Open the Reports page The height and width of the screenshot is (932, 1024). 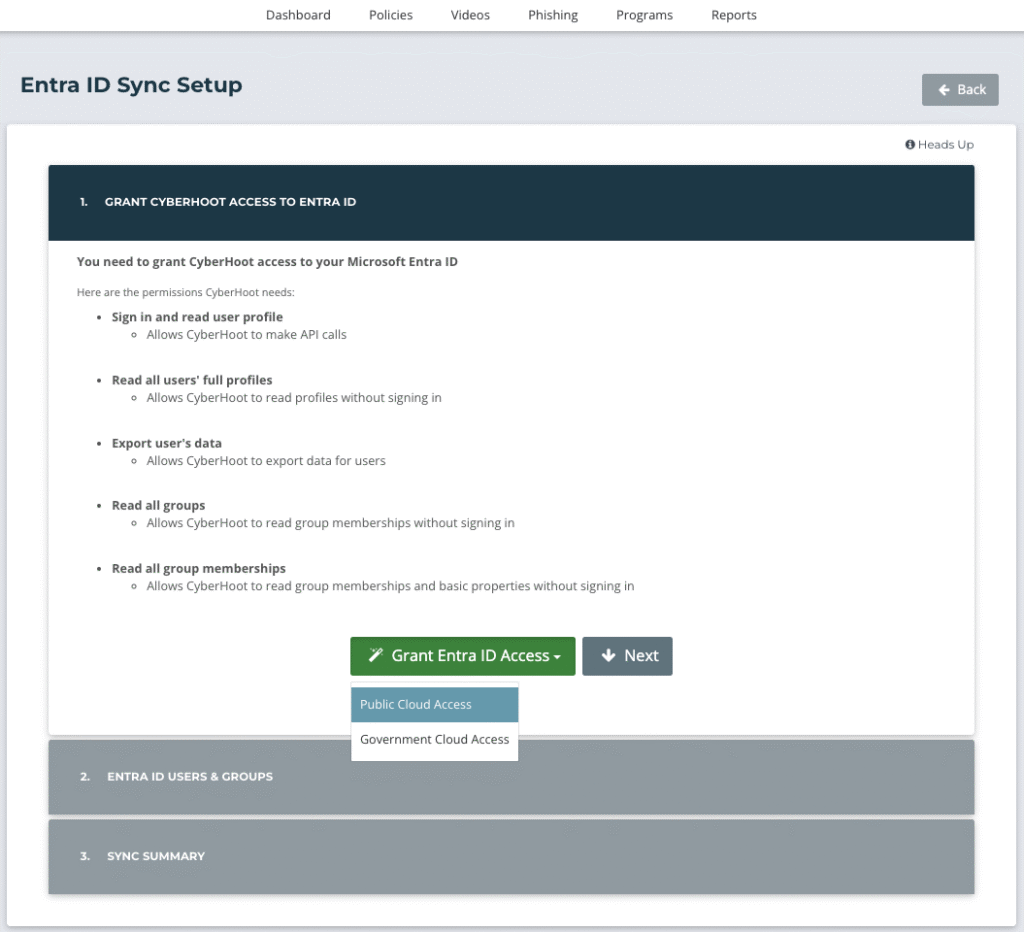pyautogui.click(x=734, y=15)
